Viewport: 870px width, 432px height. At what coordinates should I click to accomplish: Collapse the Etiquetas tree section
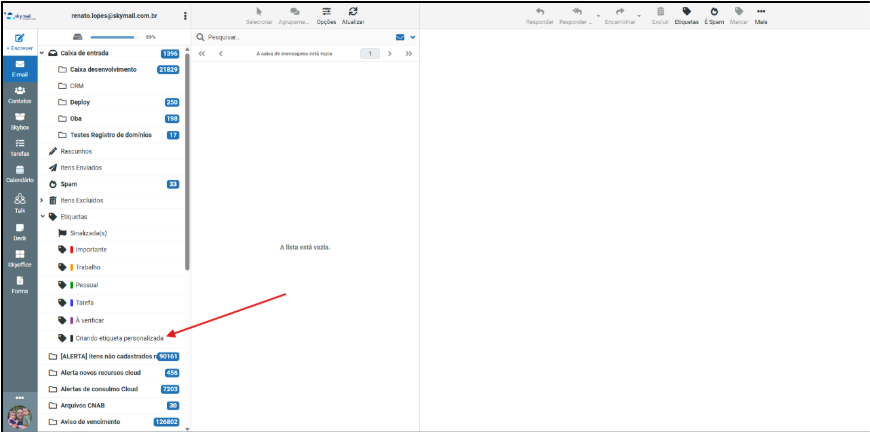pos(42,216)
